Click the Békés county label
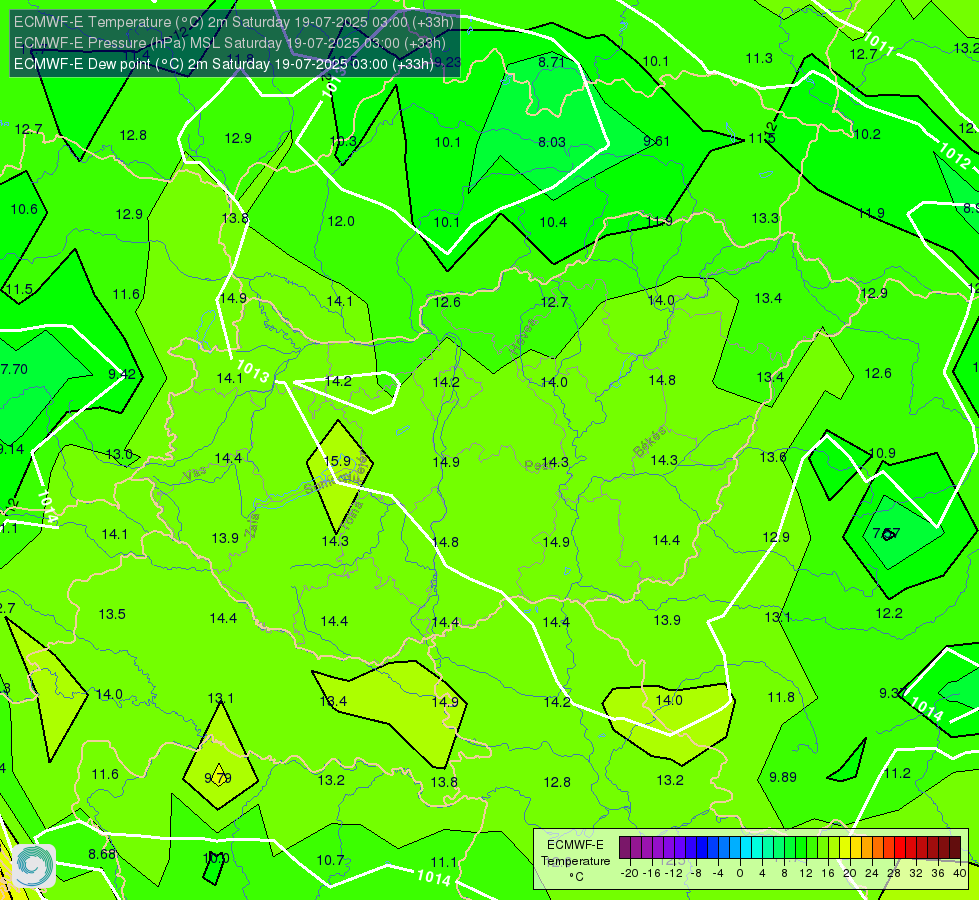Screen dimensions: 979x900 (650, 442)
